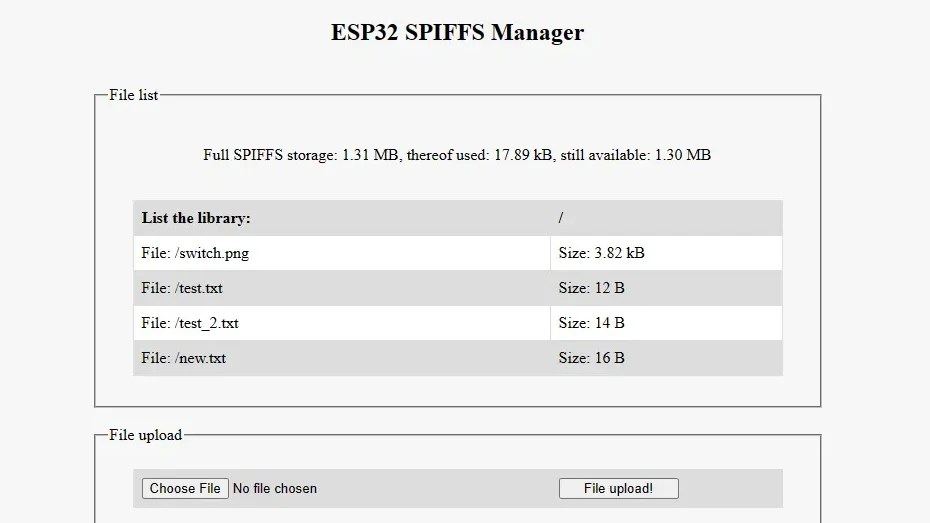Screen dimensions: 930x523
Task: Click the Size 3.82 kB cell
Action: click(601, 253)
